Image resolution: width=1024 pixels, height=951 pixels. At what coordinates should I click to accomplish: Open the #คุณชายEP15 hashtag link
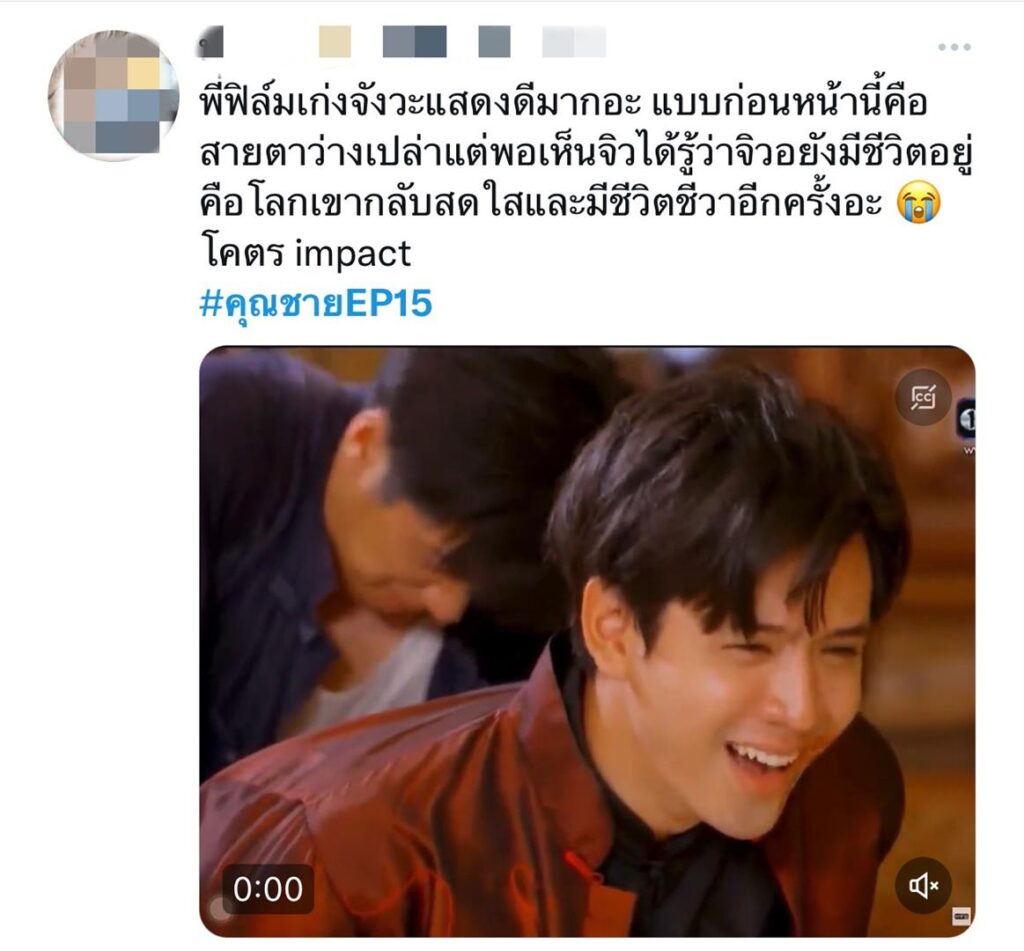[316, 304]
